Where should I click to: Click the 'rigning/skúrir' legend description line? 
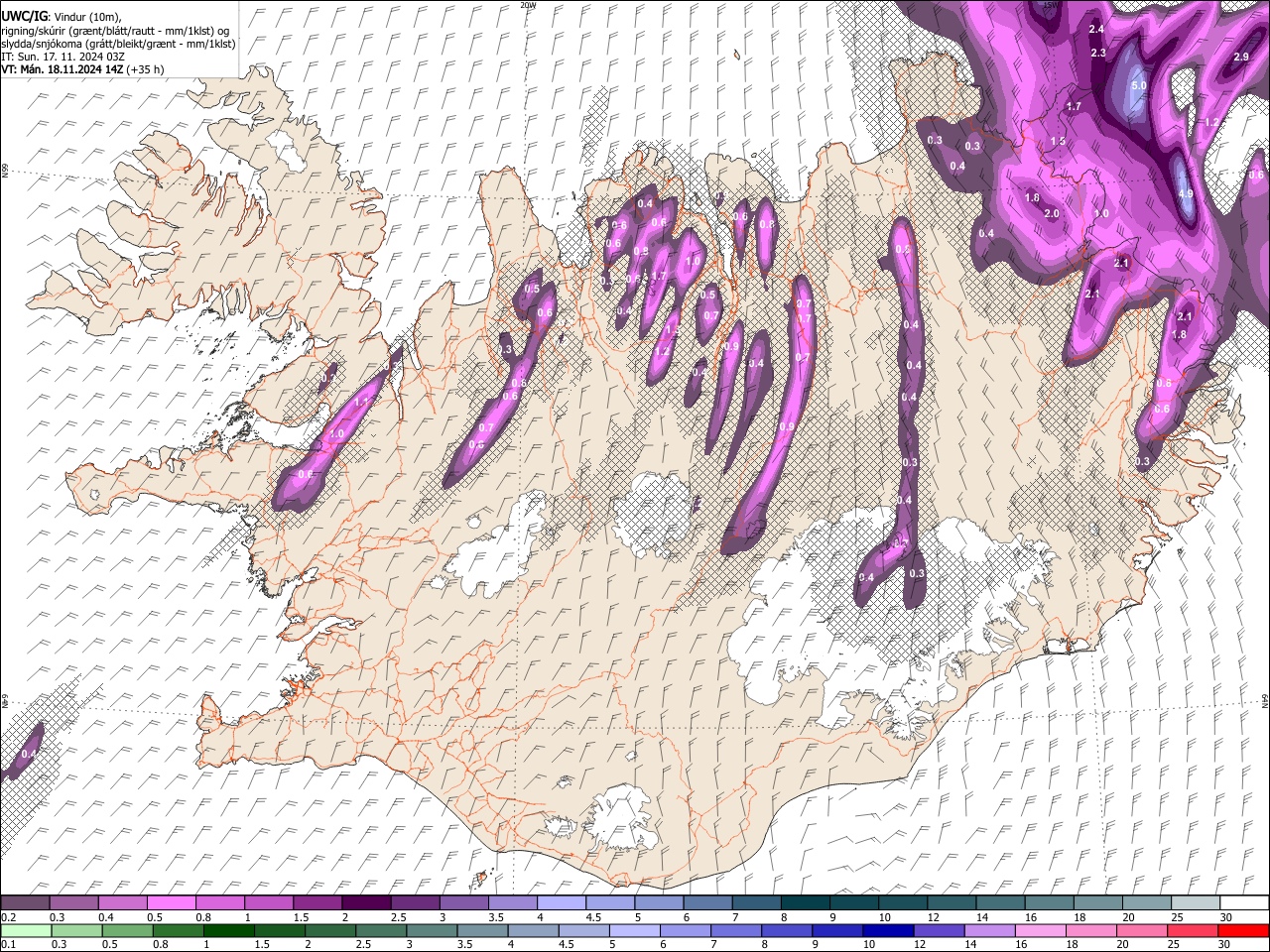tap(116, 31)
